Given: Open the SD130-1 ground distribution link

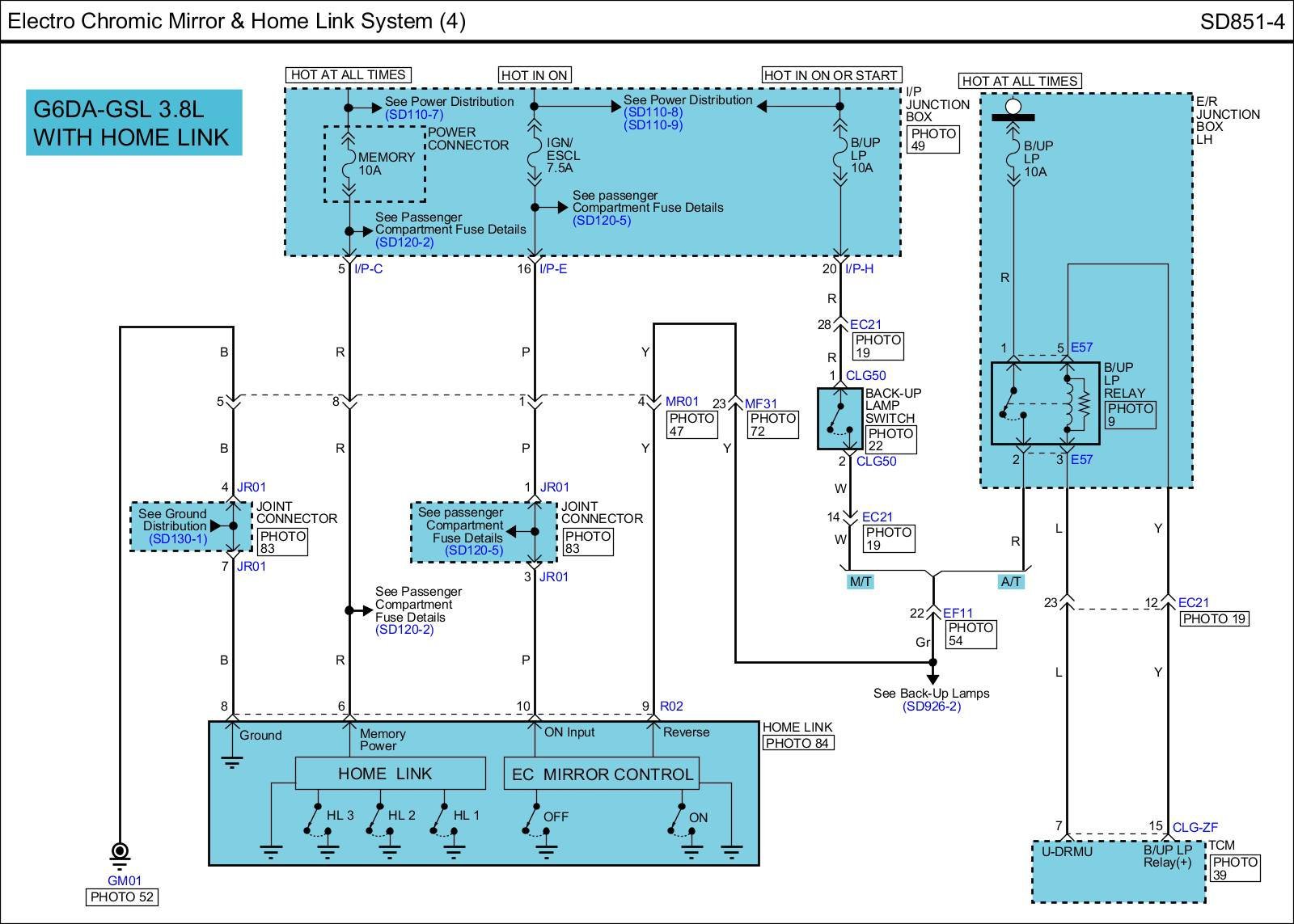Looking at the screenshot, I should pos(178,538).
